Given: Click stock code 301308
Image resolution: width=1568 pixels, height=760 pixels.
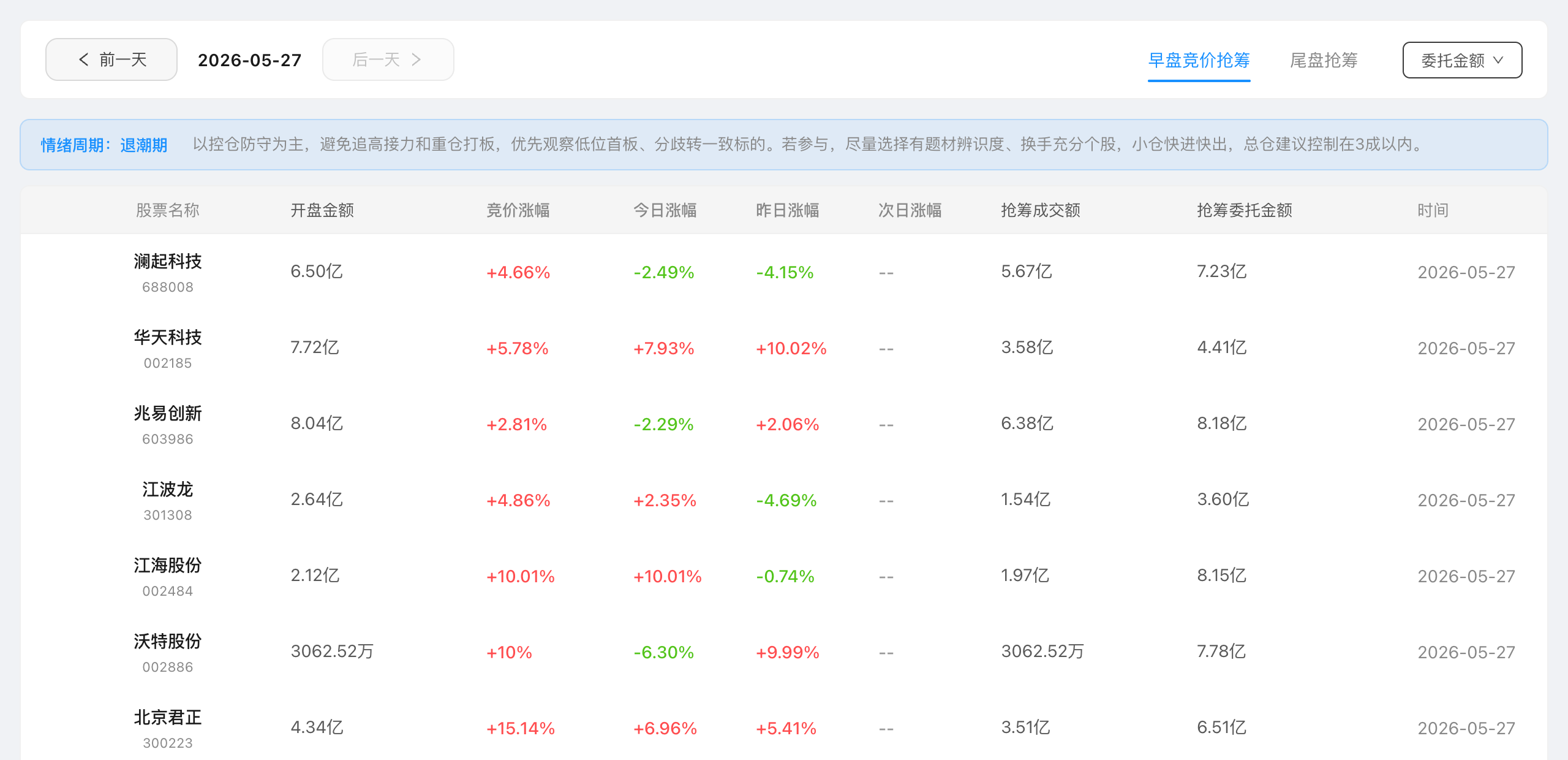Looking at the screenshot, I should click(x=168, y=515).
